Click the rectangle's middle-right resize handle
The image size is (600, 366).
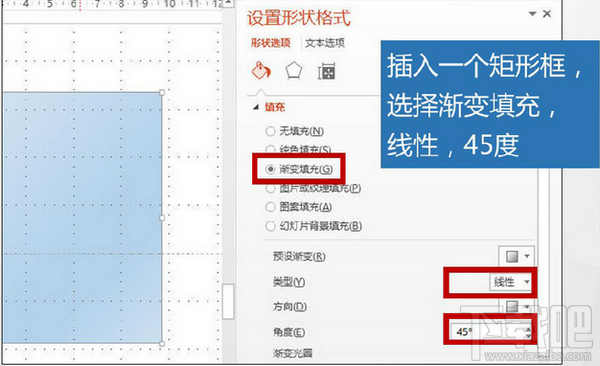[162, 217]
